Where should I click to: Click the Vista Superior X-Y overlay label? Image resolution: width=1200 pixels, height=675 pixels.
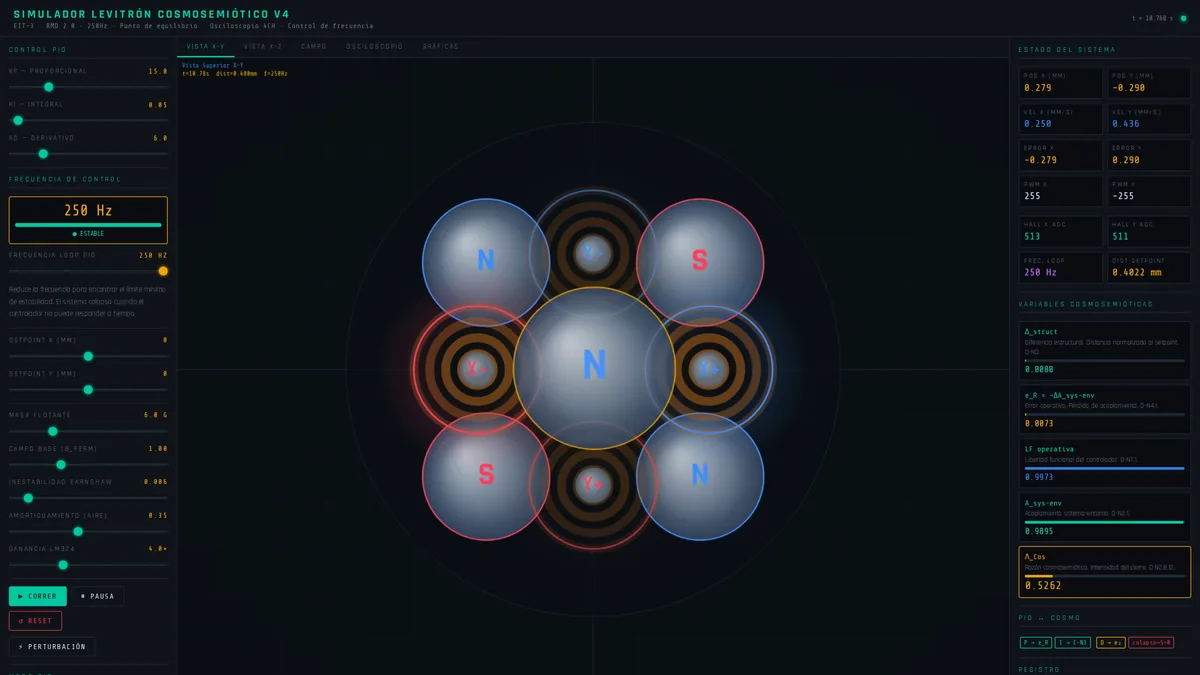[213, 65]
